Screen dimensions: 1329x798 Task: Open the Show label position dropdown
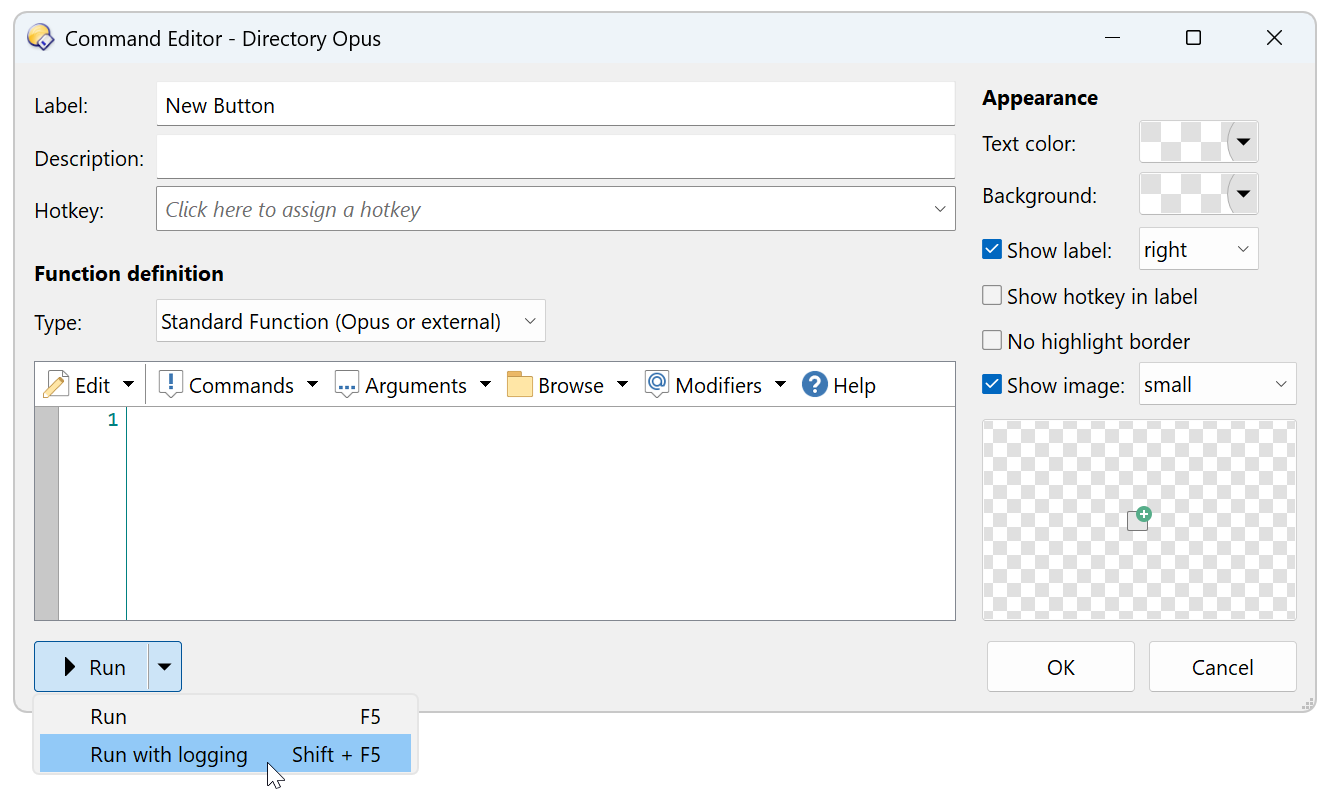[x=1199, y=249]
